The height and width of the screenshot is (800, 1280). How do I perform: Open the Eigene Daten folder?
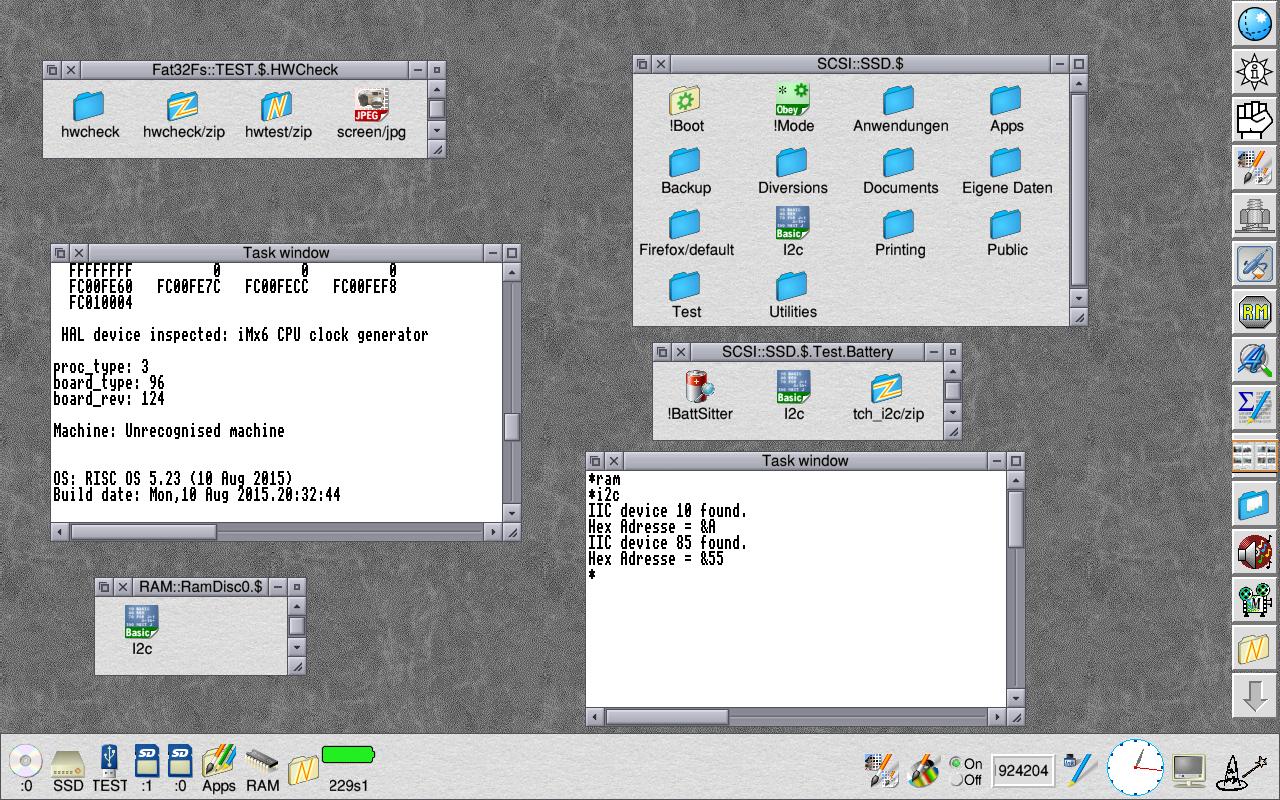[x=1006, y=161]
